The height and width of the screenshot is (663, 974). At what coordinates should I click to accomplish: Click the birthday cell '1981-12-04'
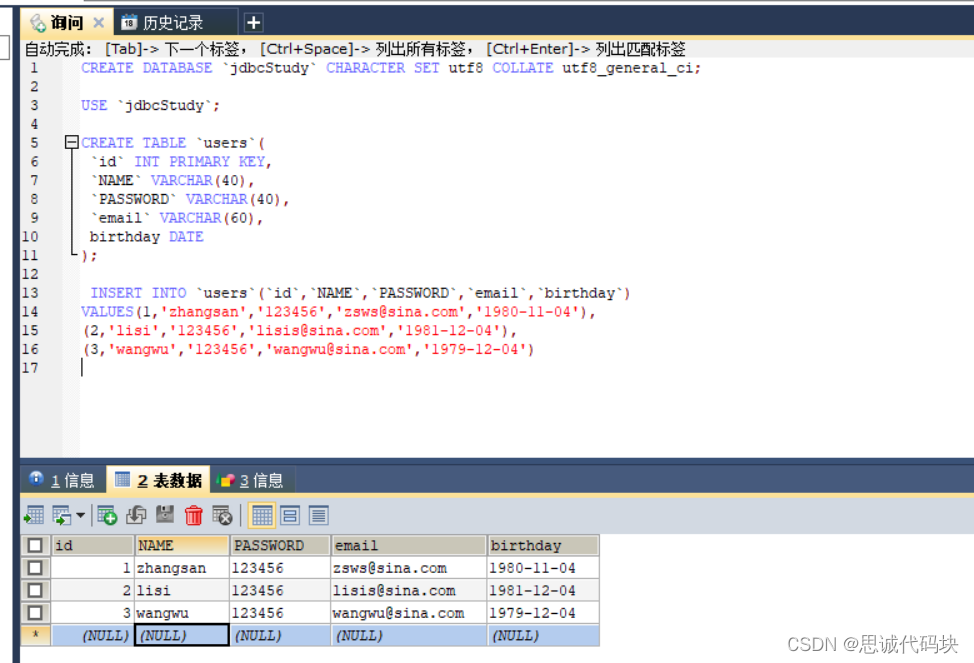click(544, 590)
